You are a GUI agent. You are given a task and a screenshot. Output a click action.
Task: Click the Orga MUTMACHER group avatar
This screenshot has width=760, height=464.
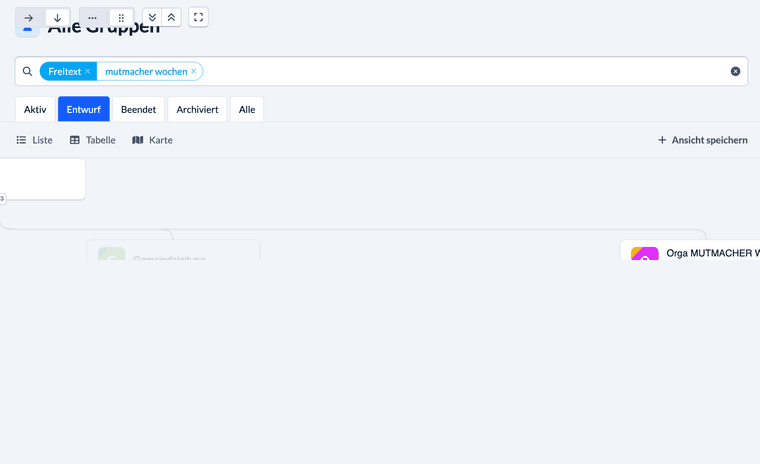pyautogui.click(x=645, y=254)
